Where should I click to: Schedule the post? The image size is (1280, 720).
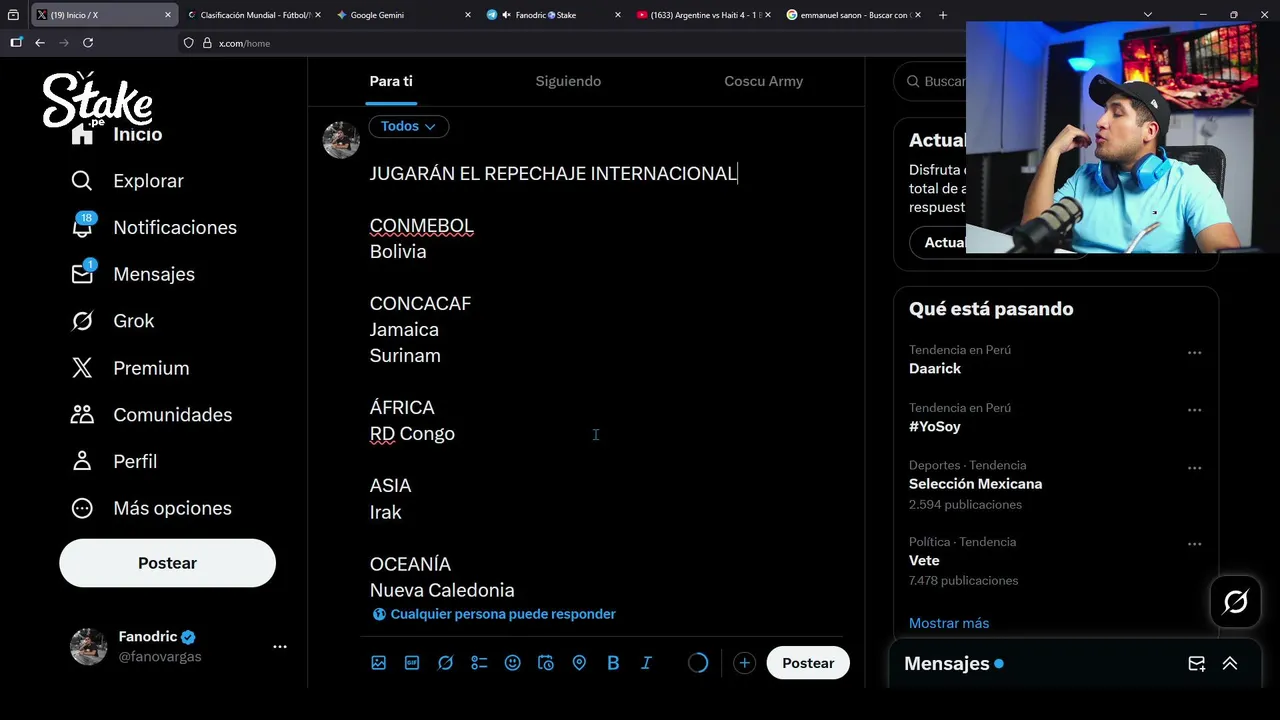click(x=546, y=663)
